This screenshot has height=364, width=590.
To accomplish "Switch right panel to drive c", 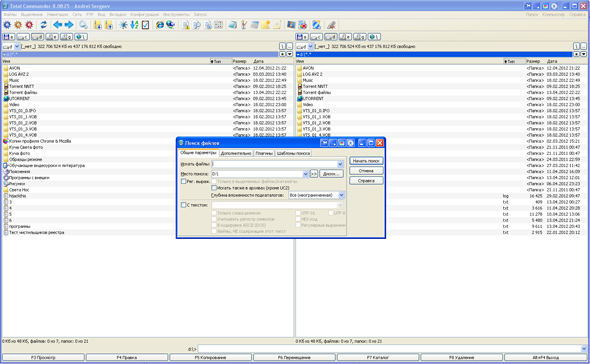I will click(316, 37).
